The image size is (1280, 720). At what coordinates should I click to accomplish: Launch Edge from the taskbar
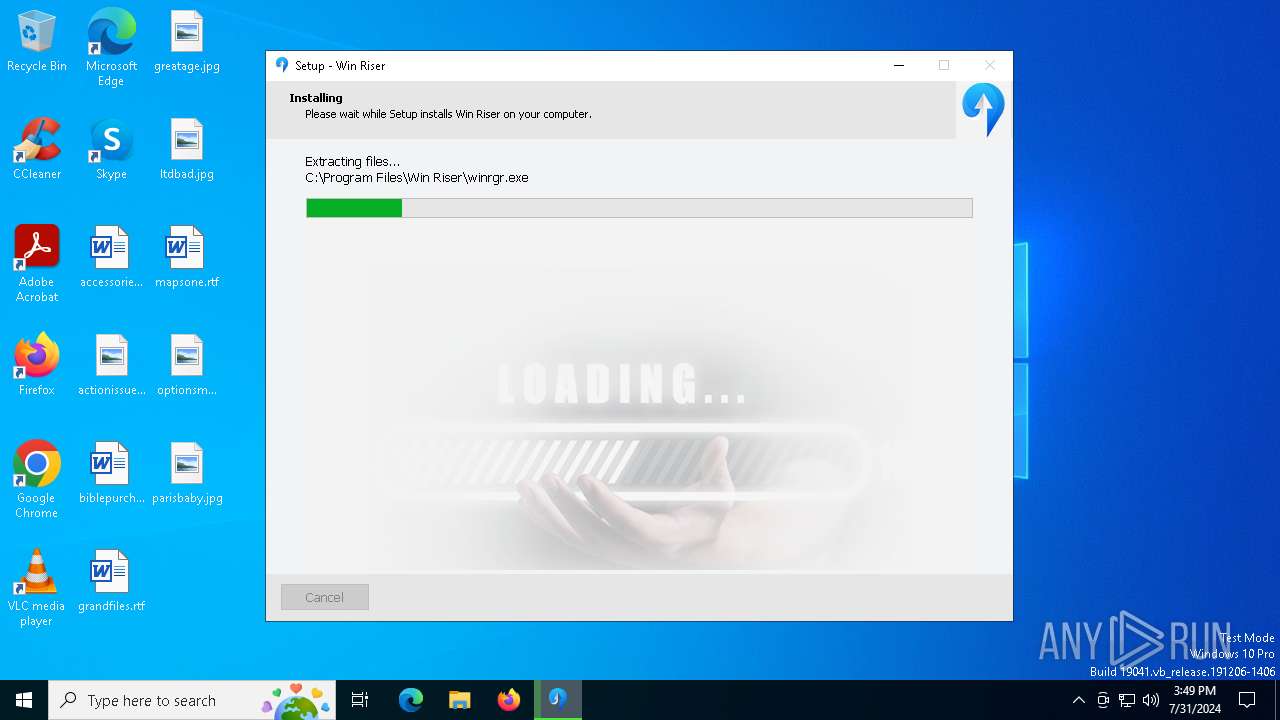click(411, 700)
